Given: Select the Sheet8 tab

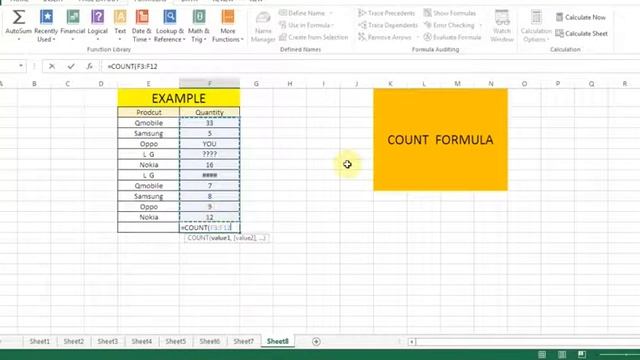Looking at the screenshot, I should pos(278,341).
